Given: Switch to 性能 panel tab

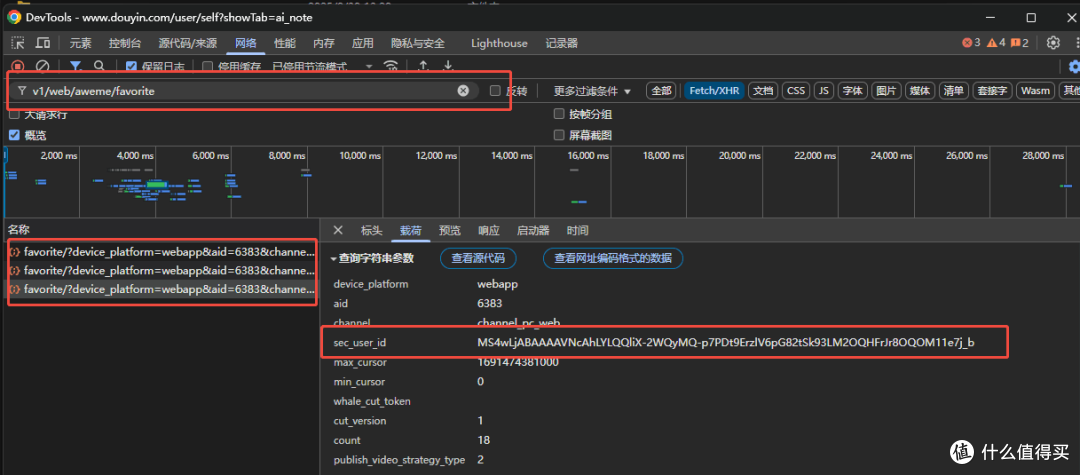Looking at the screenshot, I should 284,43.
